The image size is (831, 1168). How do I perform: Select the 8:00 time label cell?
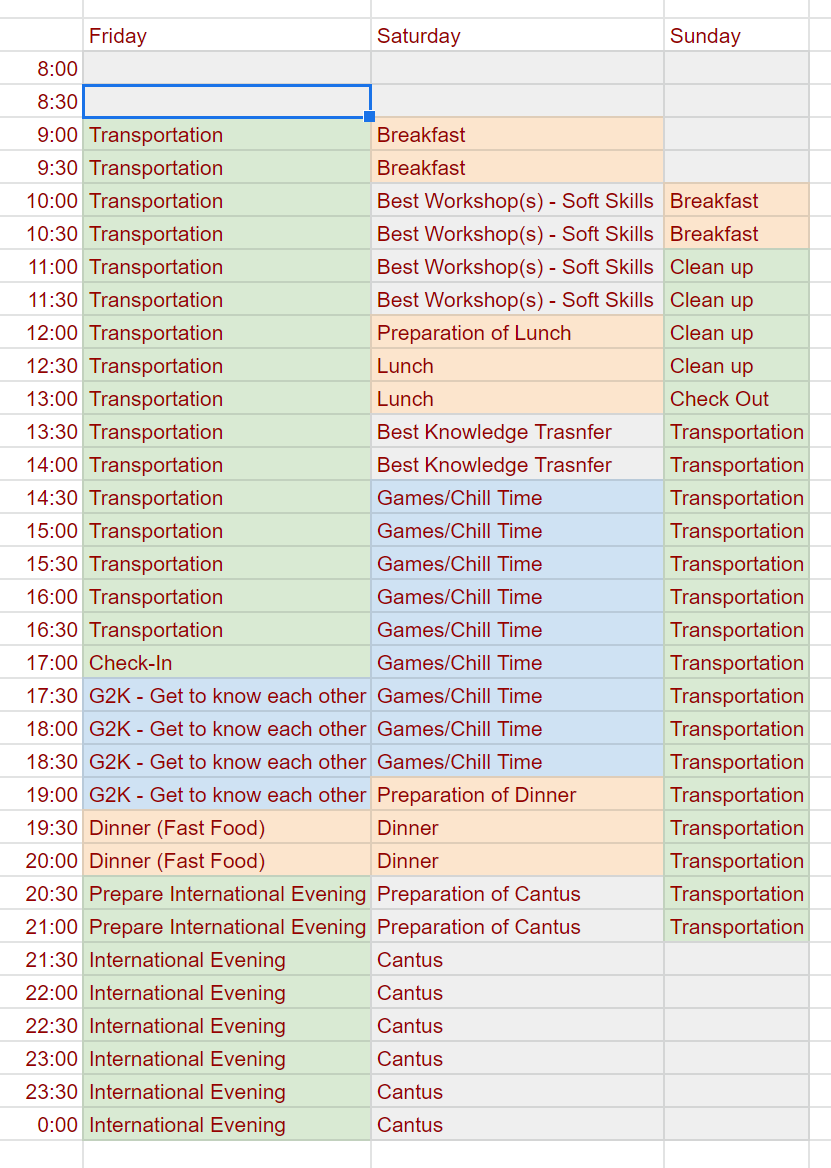[42, 69]
